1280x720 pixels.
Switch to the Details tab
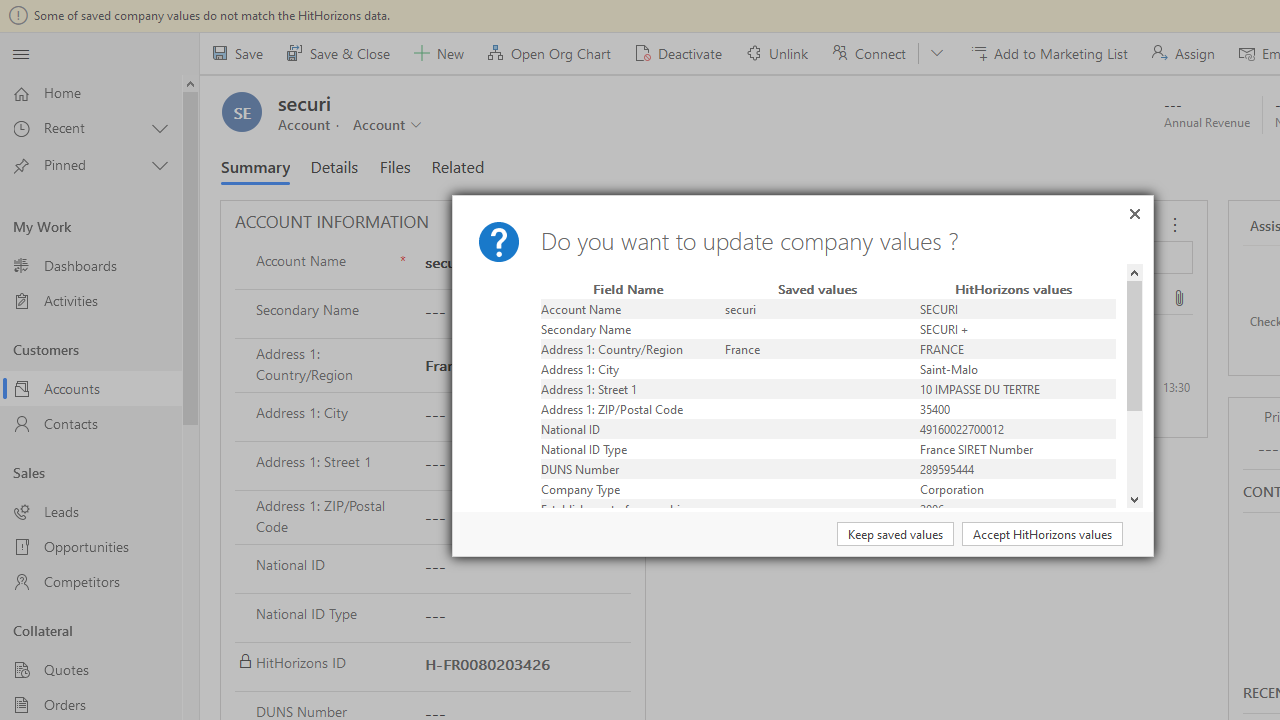pos(334,168)
